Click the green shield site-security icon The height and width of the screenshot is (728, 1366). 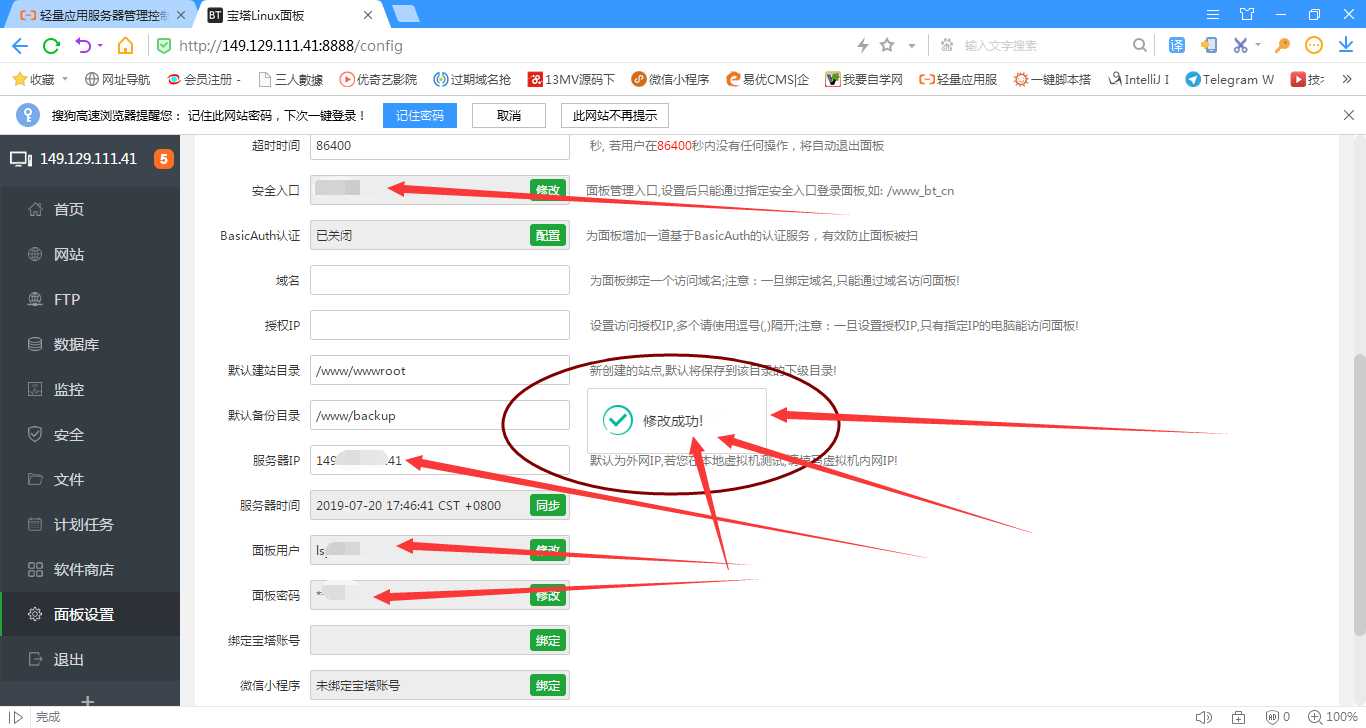[x=165, y=45]
